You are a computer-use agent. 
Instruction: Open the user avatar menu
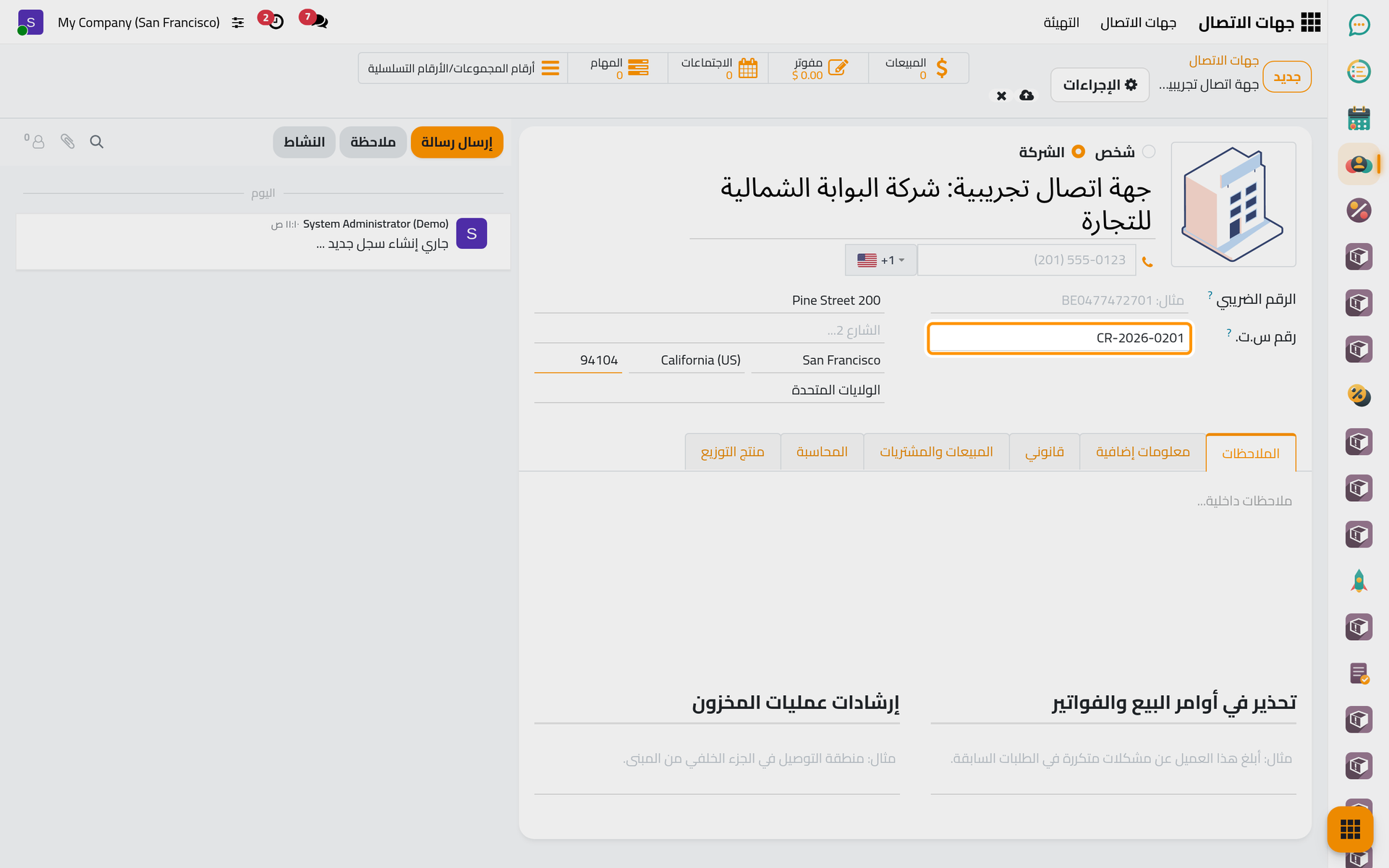coord(30,22)
